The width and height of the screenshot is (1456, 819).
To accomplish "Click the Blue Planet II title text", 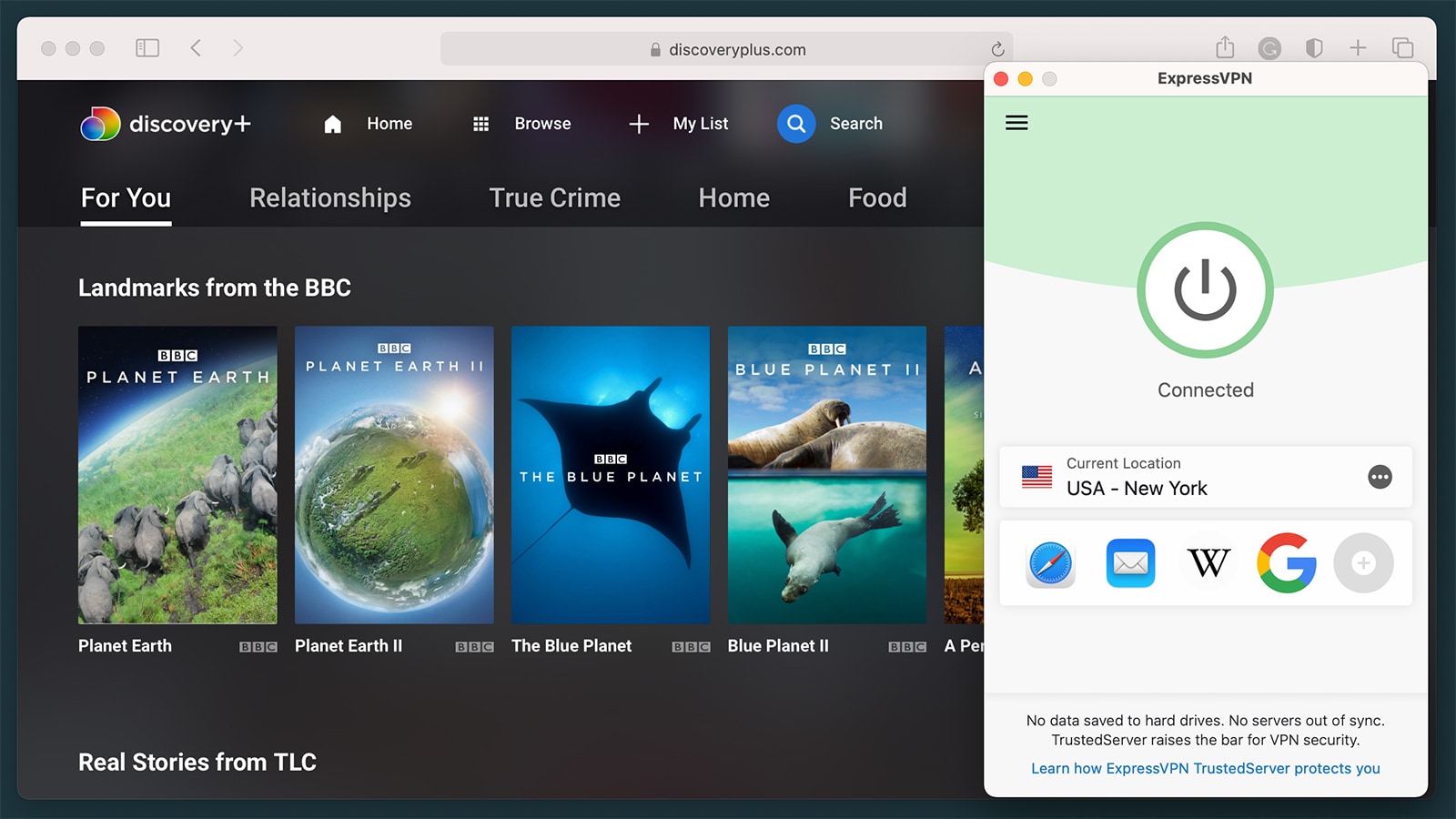I will pyautogui.click(x=778, y=646).
